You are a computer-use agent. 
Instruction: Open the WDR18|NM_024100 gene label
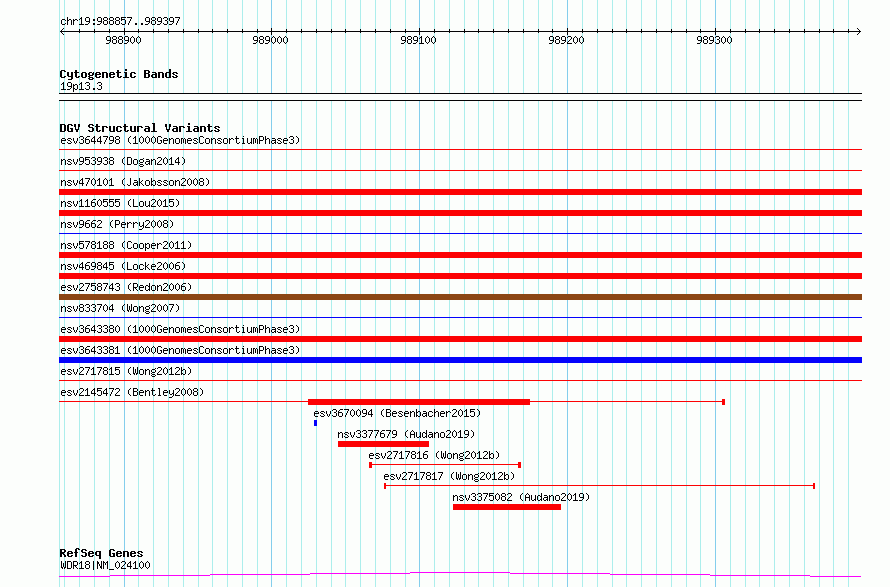coord(105,565)
